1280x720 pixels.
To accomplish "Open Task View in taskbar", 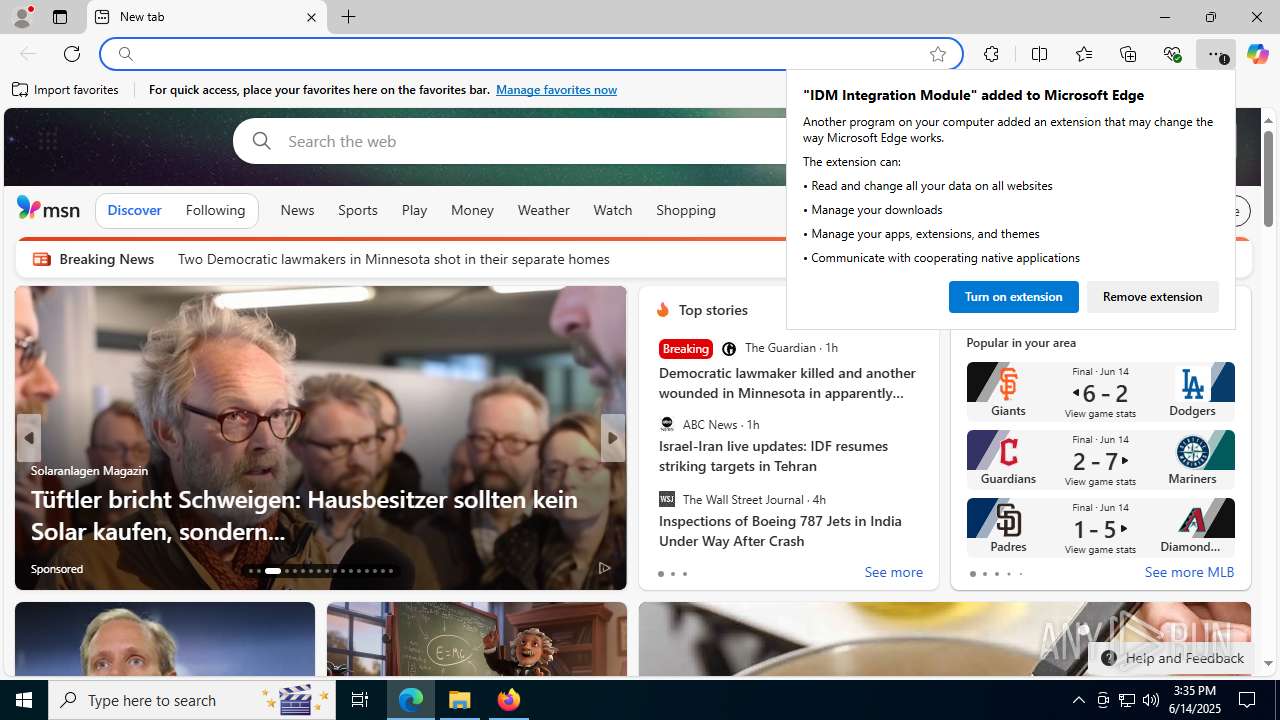I will click(360, 700).
